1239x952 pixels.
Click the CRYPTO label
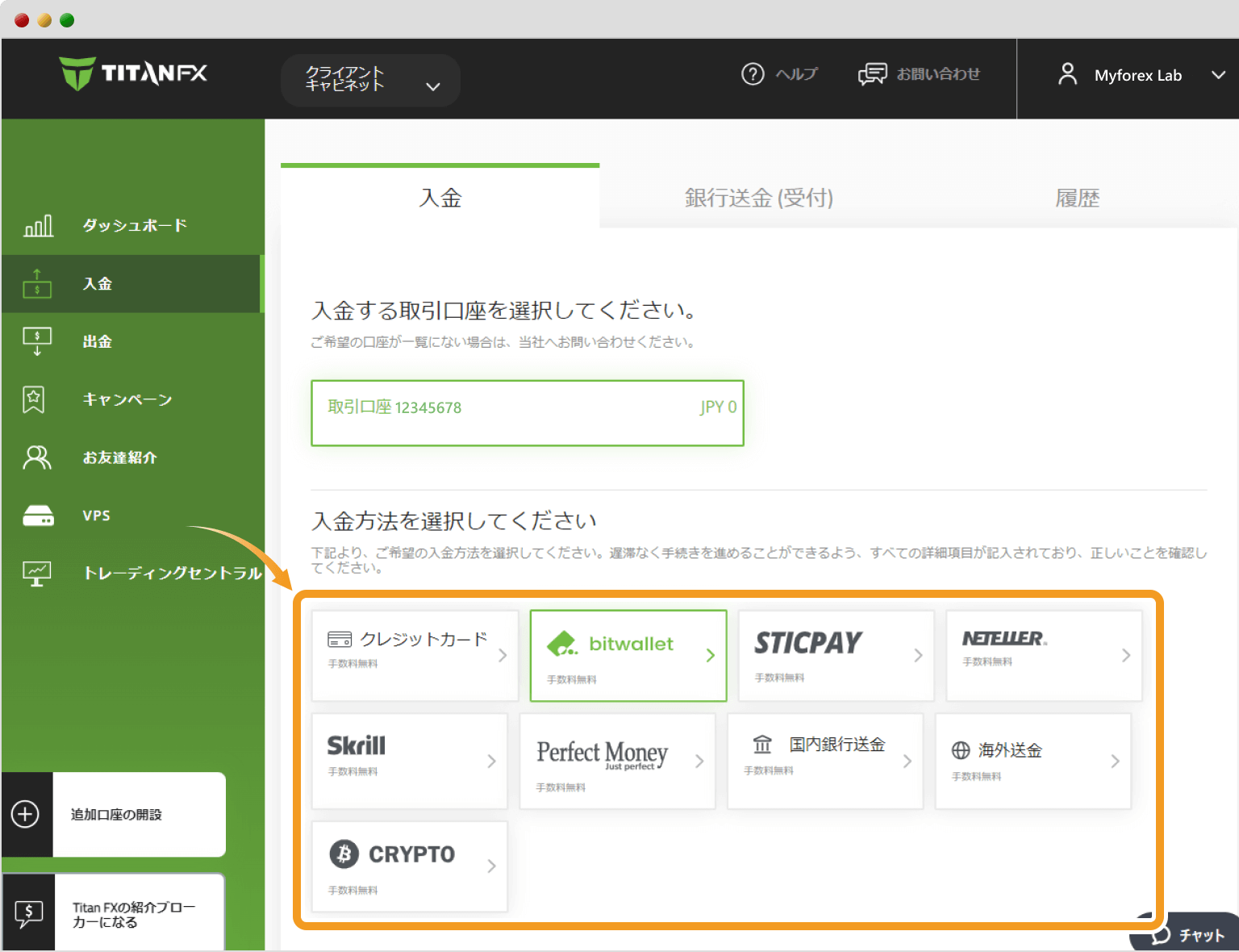(x=412, y=854)
